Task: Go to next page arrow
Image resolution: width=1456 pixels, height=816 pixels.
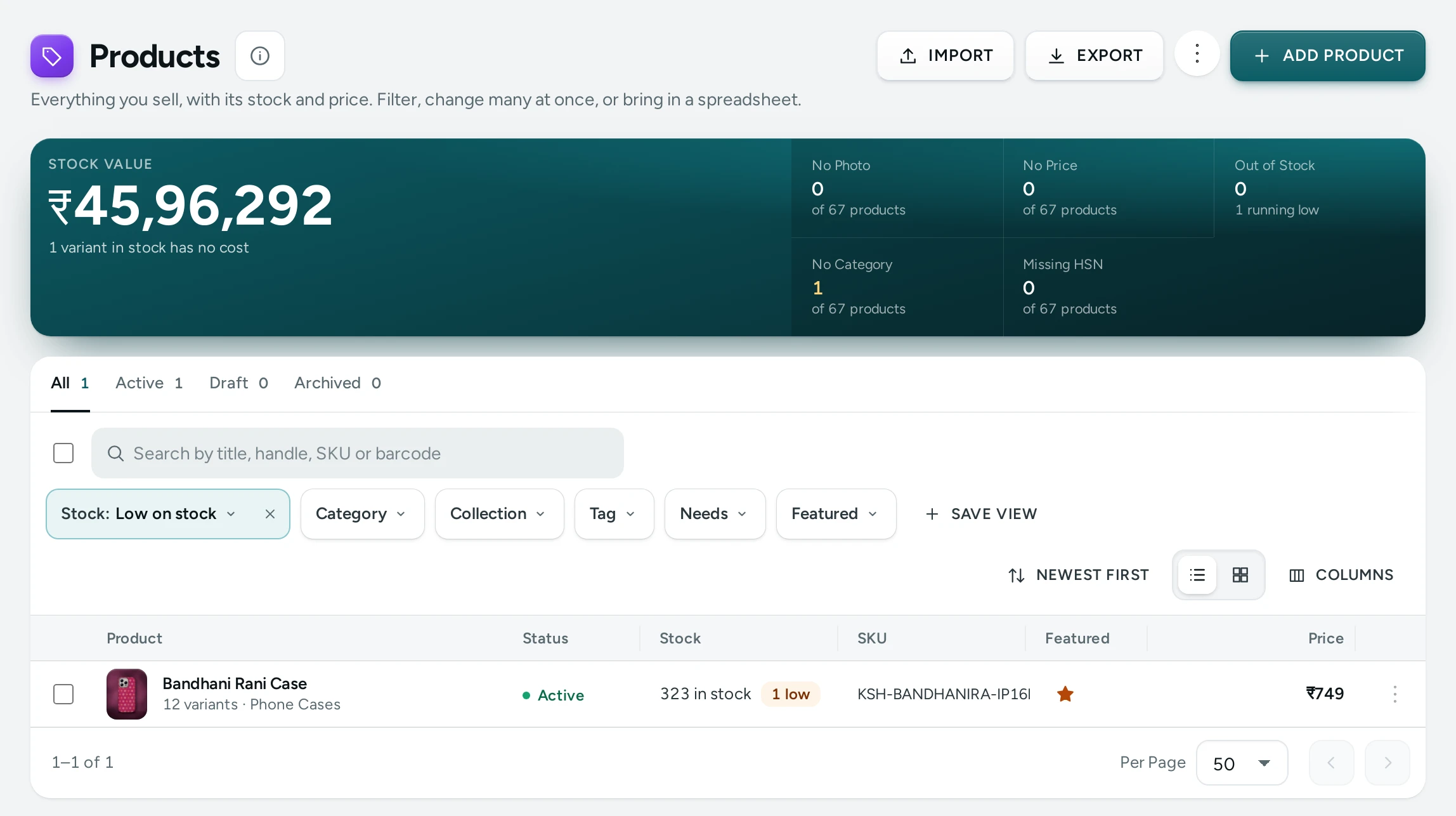Action: pos(1388,763)
